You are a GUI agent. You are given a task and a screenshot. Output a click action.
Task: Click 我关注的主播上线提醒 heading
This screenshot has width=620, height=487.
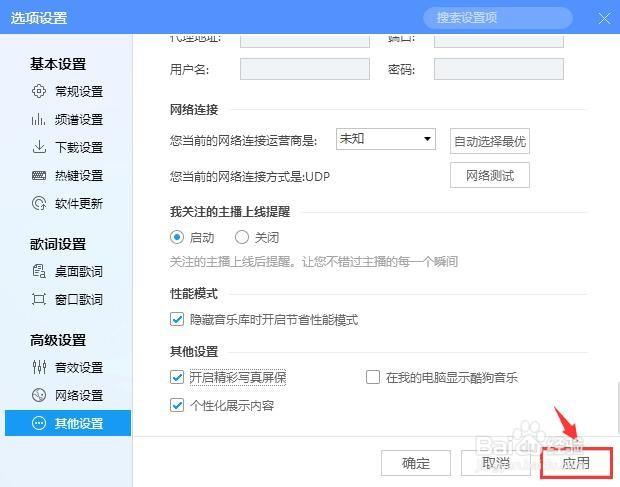point(230,212)
